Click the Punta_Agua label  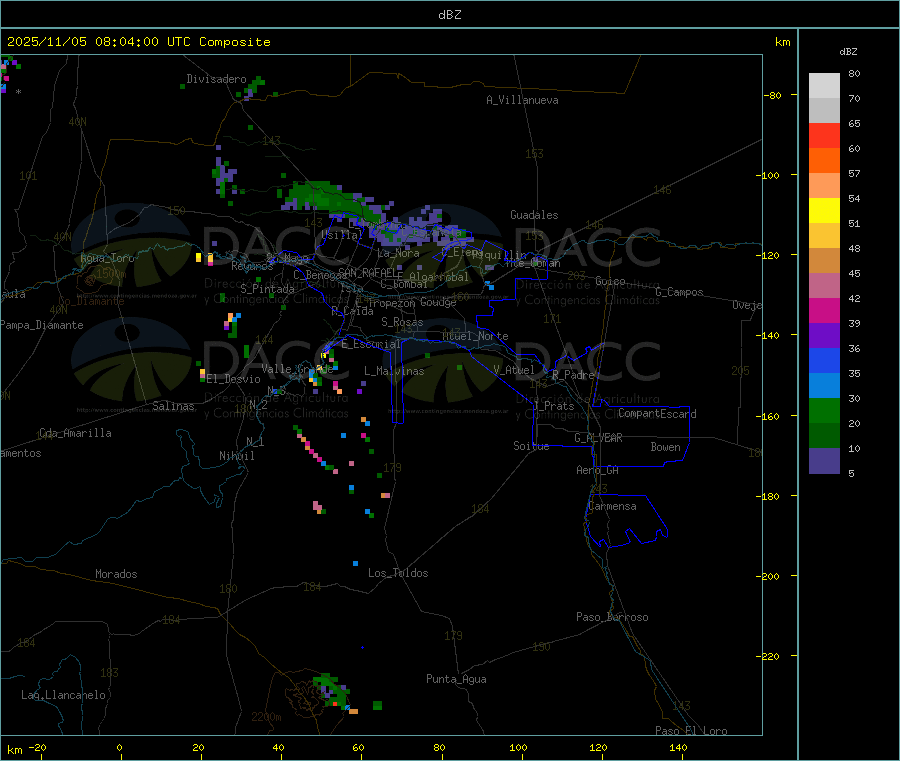click(456, 679)
